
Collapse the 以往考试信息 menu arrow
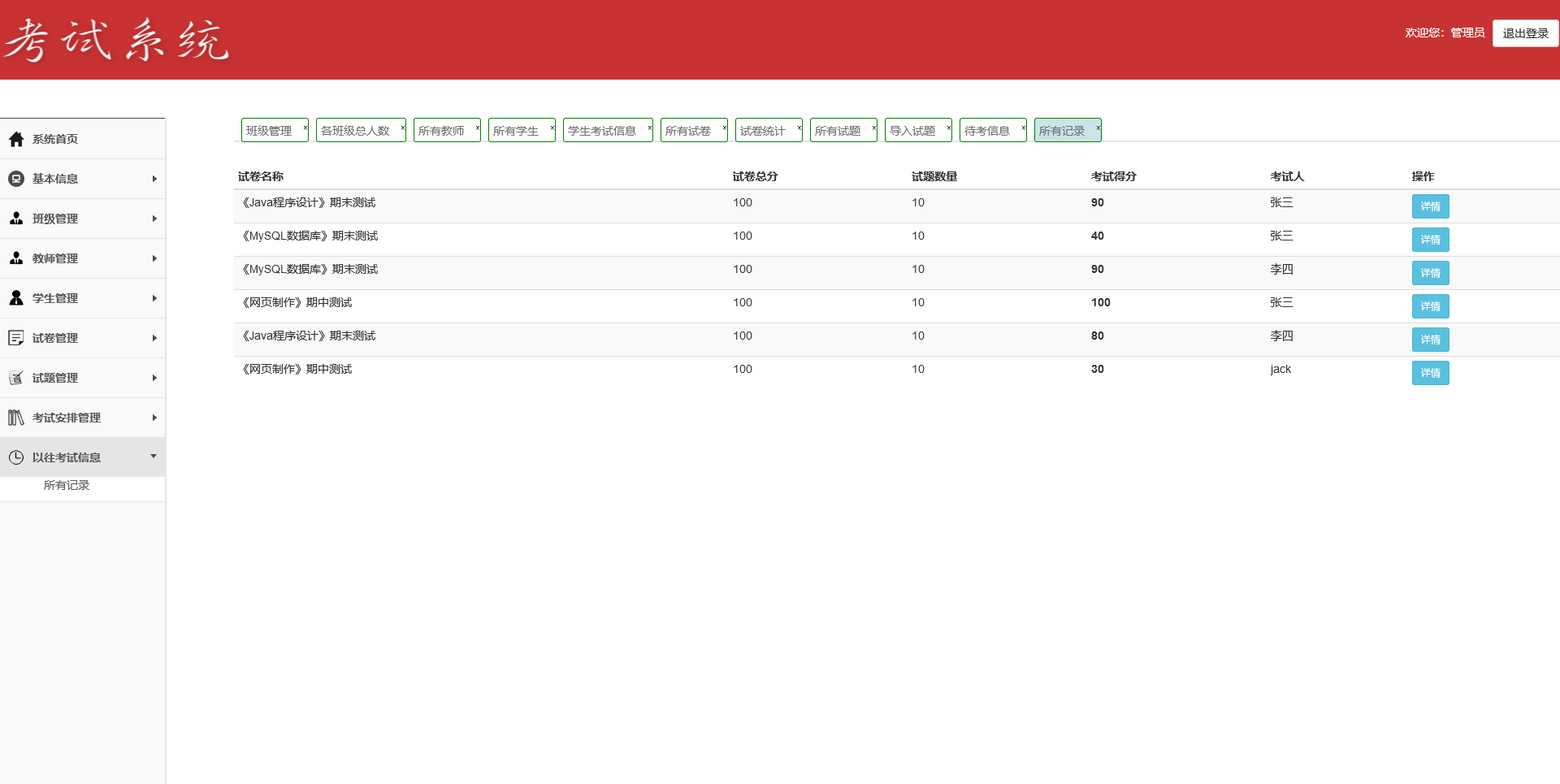click(154, 457)
